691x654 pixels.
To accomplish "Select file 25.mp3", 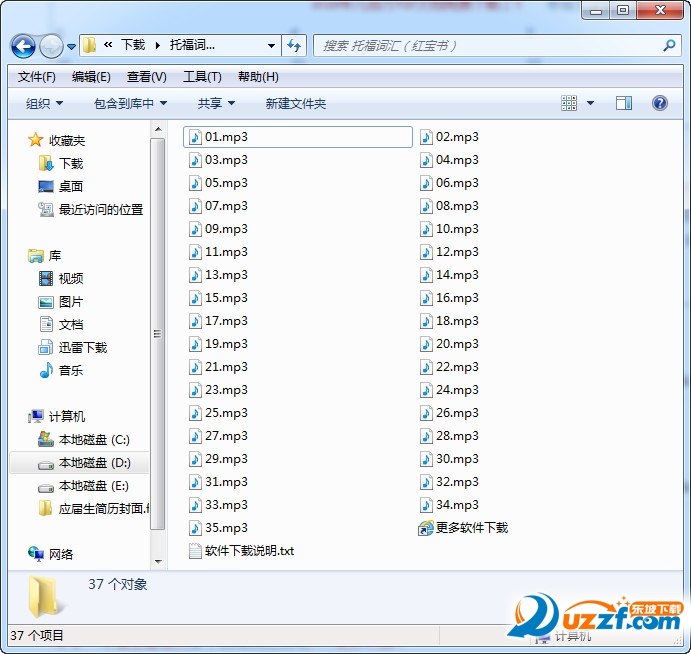I will click(218, 413).
